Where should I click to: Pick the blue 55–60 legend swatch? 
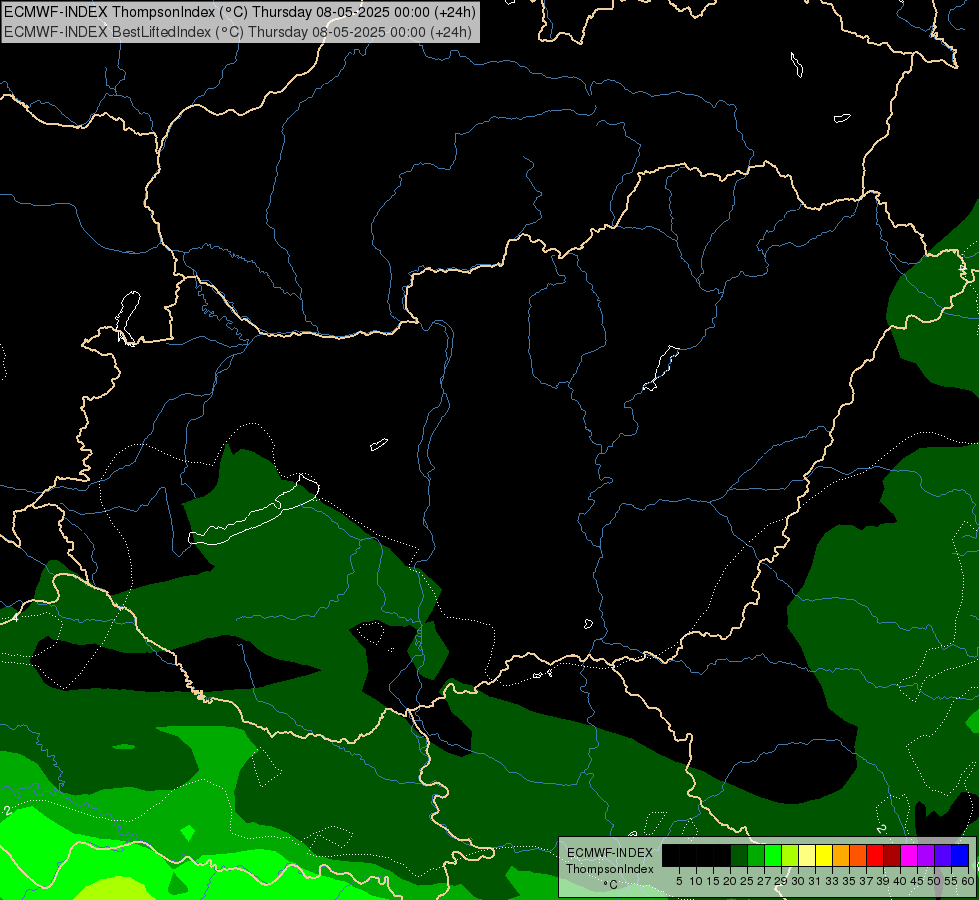[960, 855]
